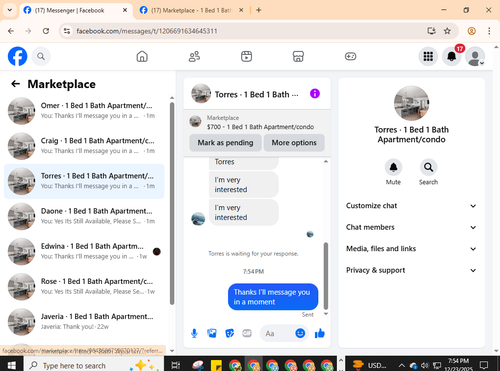Screen dimensions: 500x371
Task: Click the conversation list scrollbar
Action: point(172,203)
